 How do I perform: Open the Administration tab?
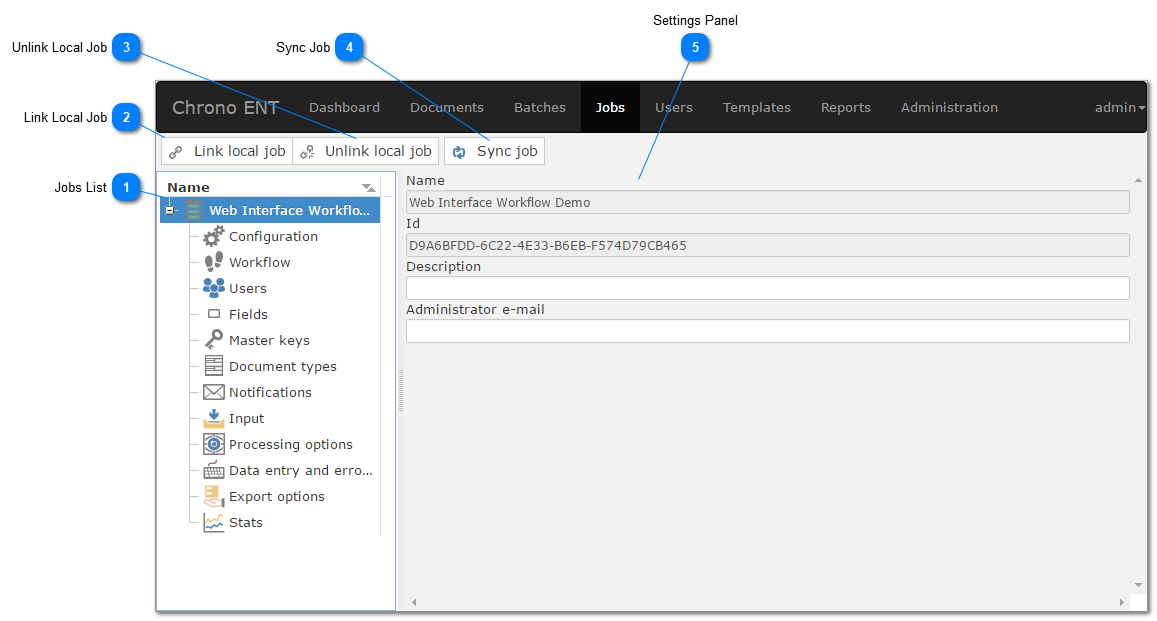[950, 108]
